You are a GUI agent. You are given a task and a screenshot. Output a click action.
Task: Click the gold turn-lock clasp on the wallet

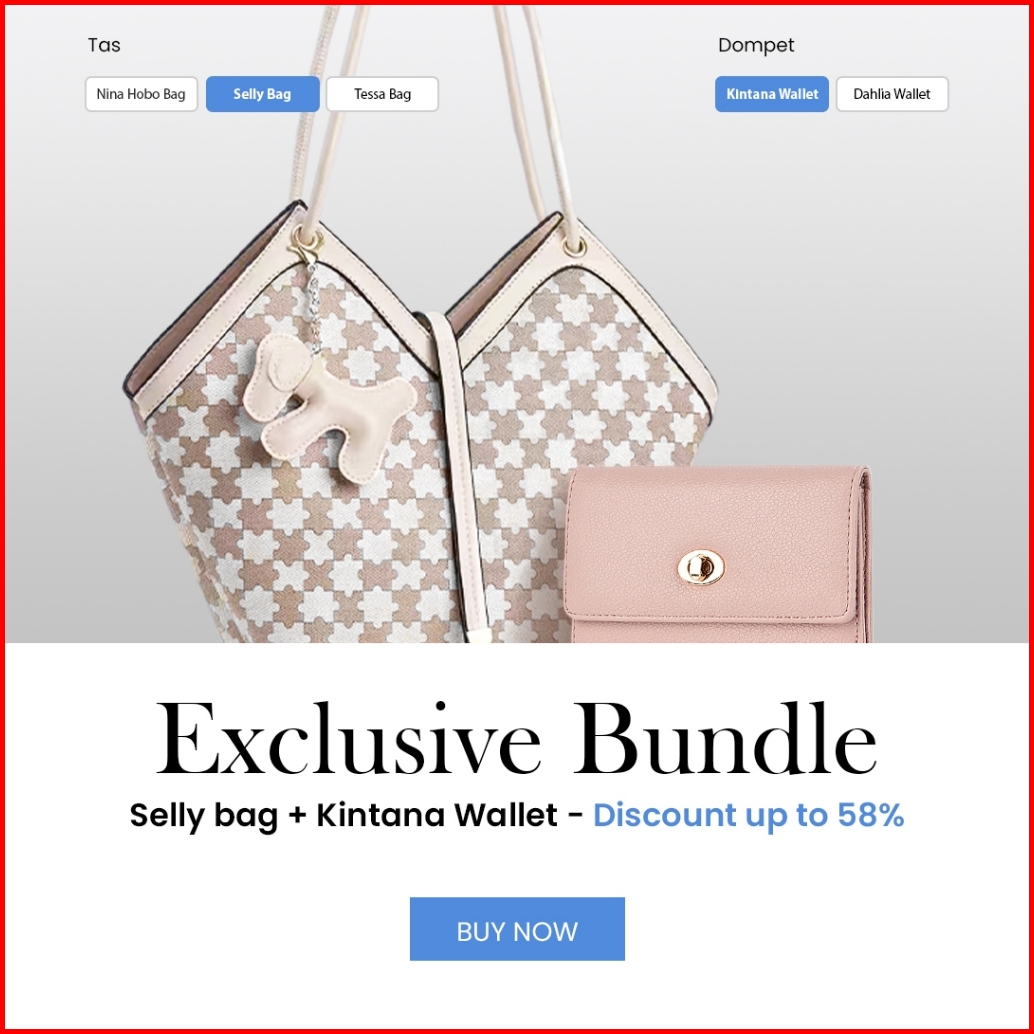coord(702,567)
